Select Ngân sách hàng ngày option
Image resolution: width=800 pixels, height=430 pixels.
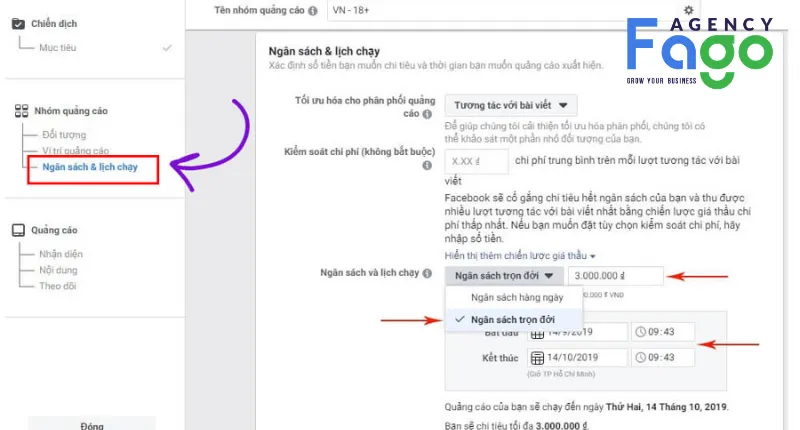pos(514,297)
